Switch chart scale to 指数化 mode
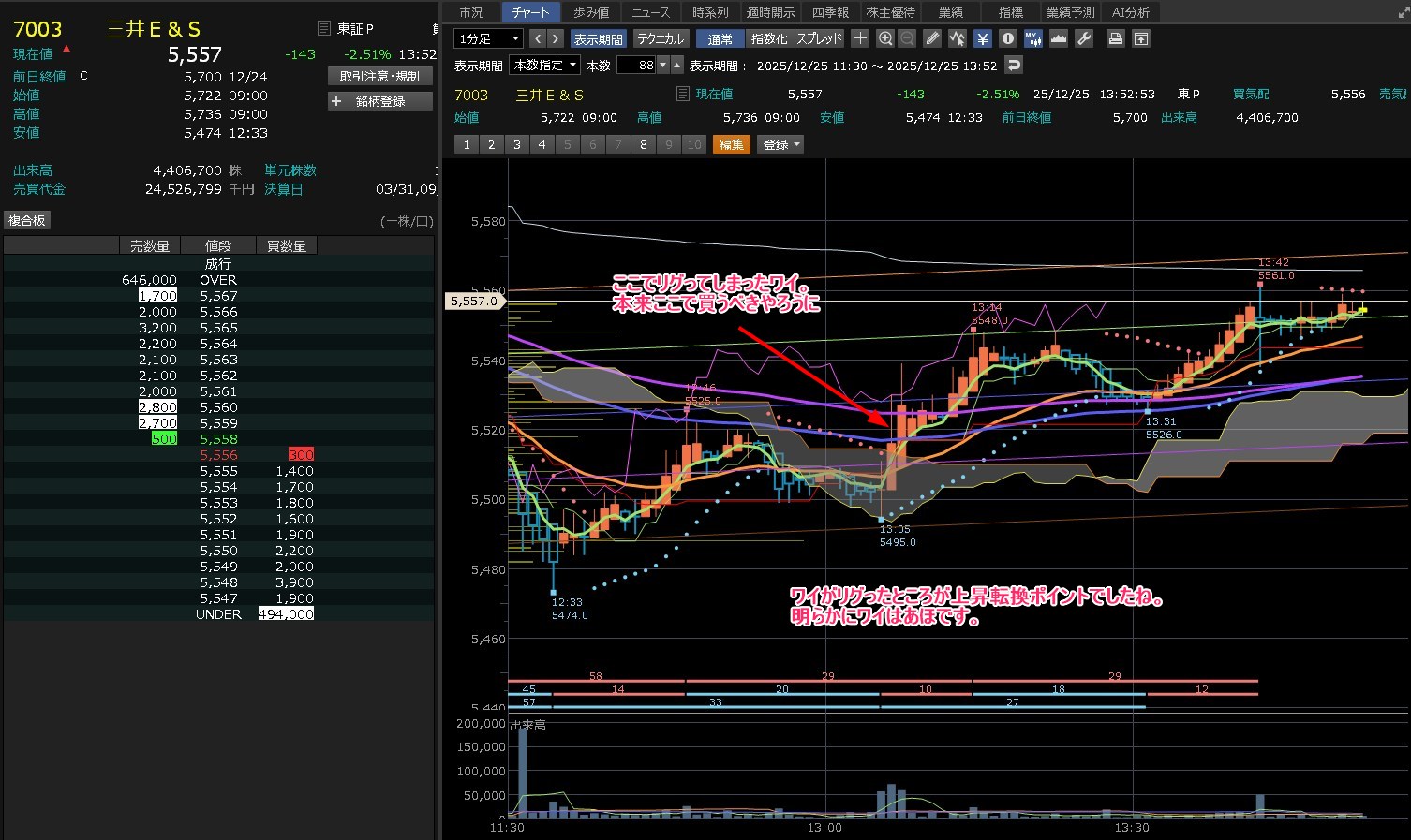The image size is (1411, 840). (769, 38)
